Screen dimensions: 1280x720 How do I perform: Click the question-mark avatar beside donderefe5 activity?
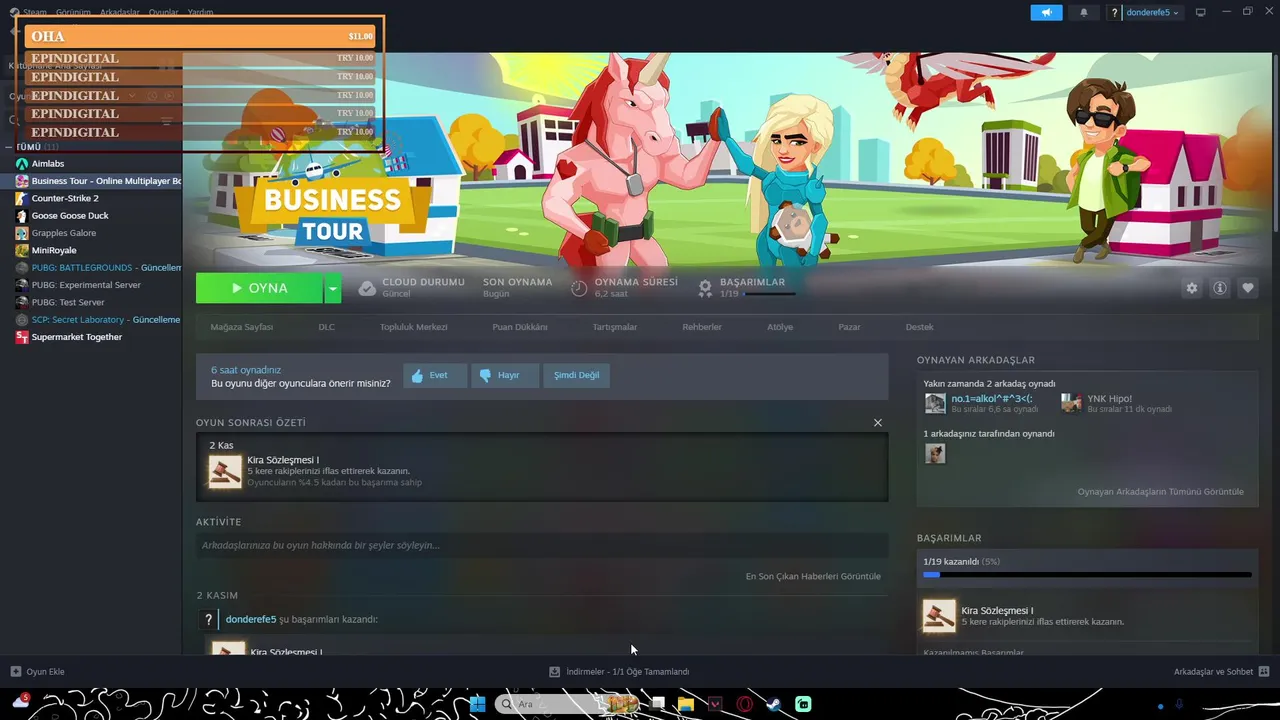208,620
